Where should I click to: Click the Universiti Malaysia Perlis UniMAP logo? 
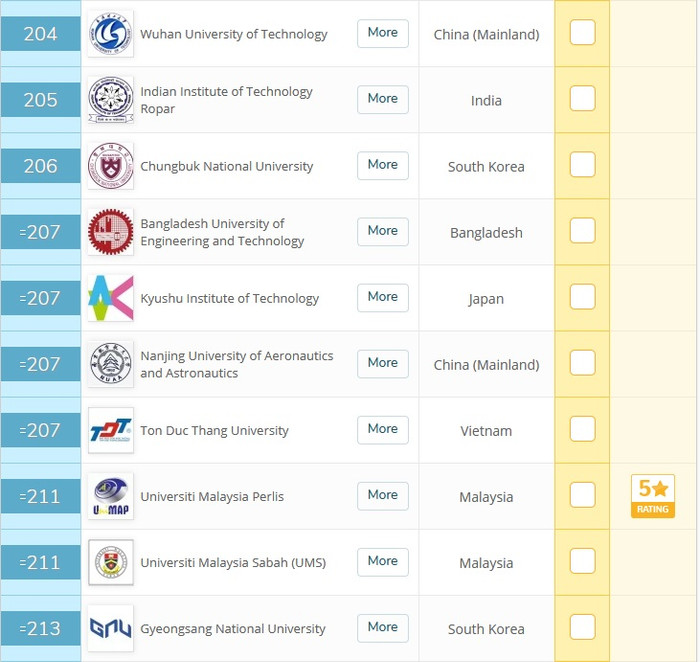(110, 496)
